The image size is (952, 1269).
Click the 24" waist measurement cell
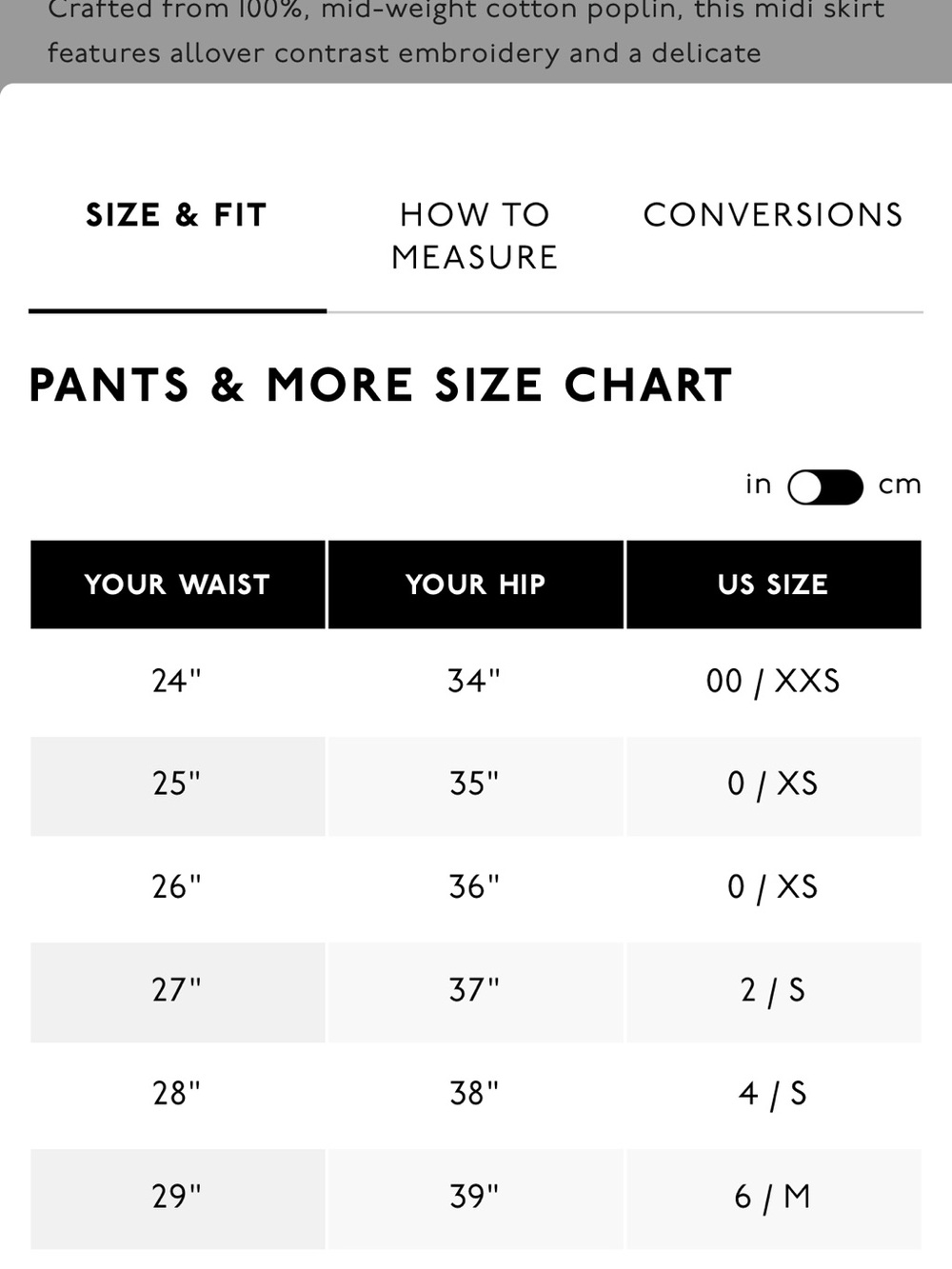tap(178, 682)
